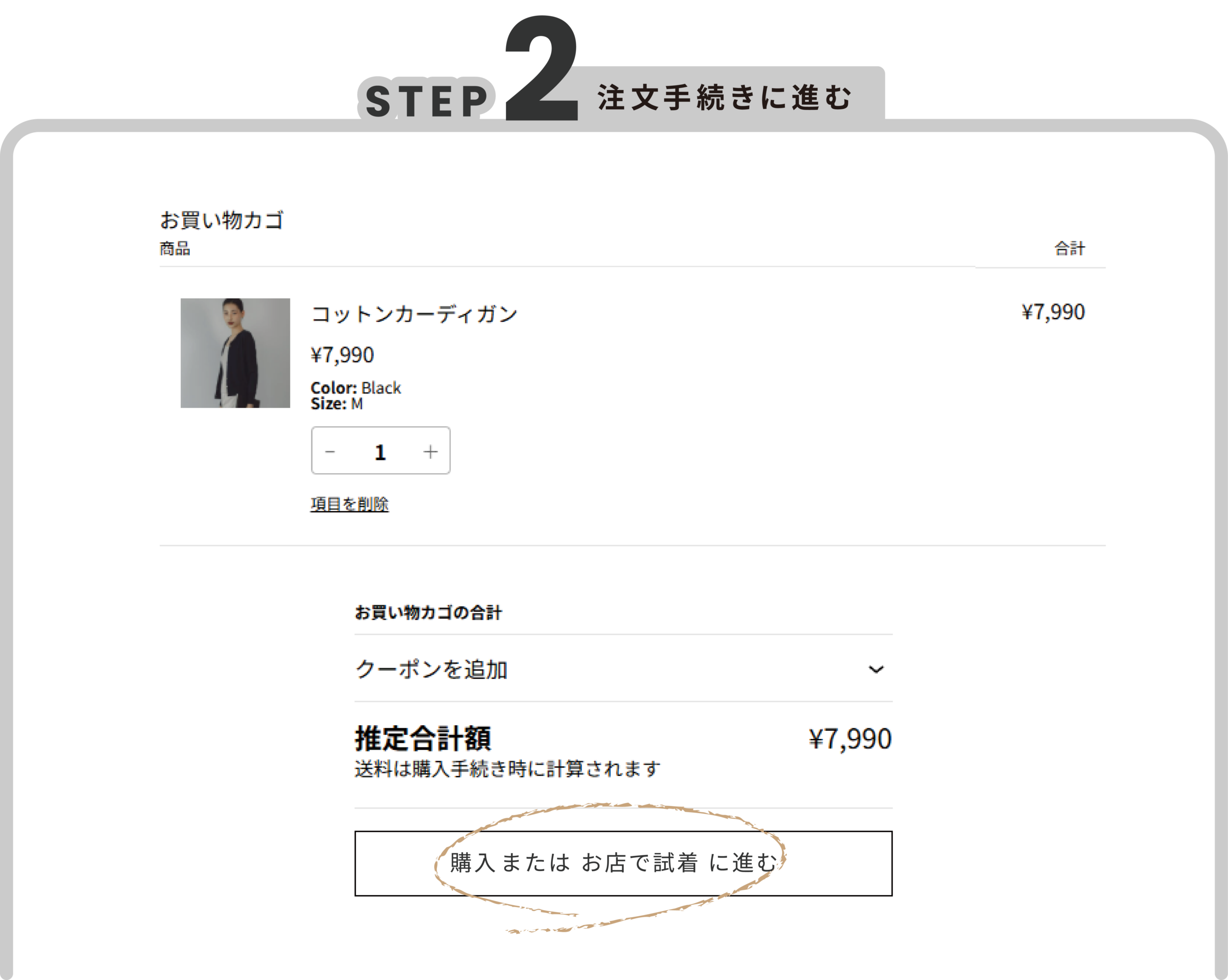Viewport: 1228px width, 980px height.
Task: Select the お買い物カゴ page heading
Action: (222, 220)
